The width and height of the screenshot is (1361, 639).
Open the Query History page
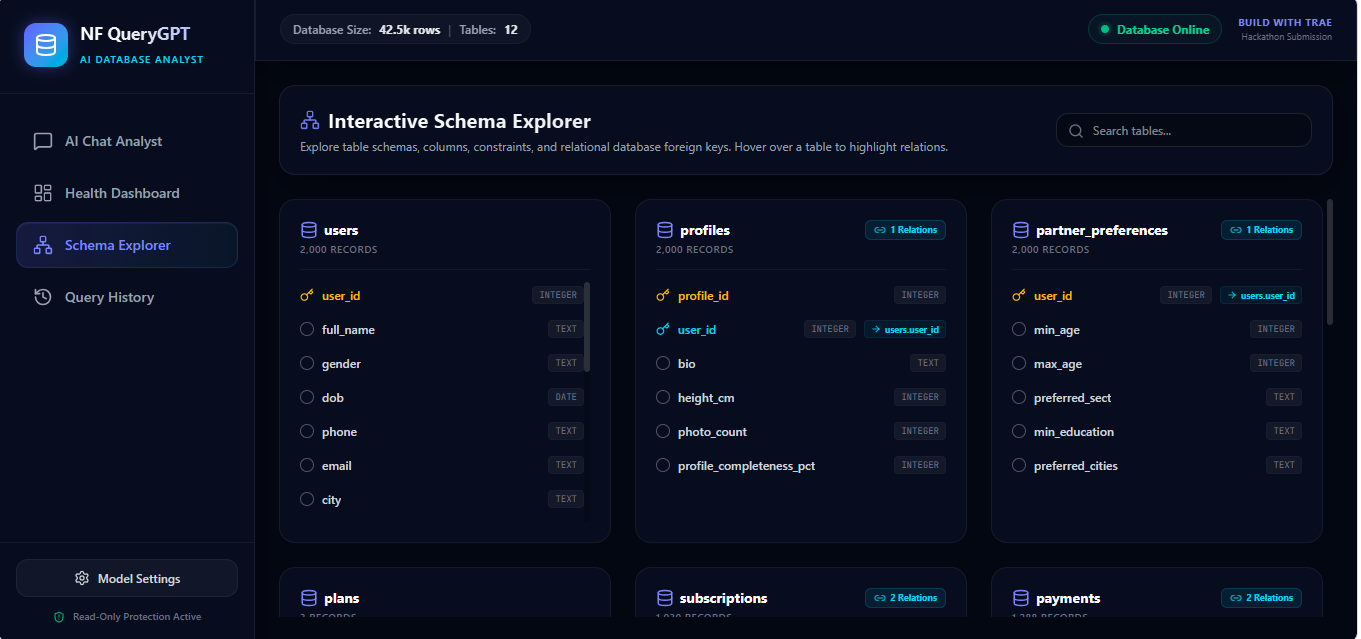coord(127,297)
